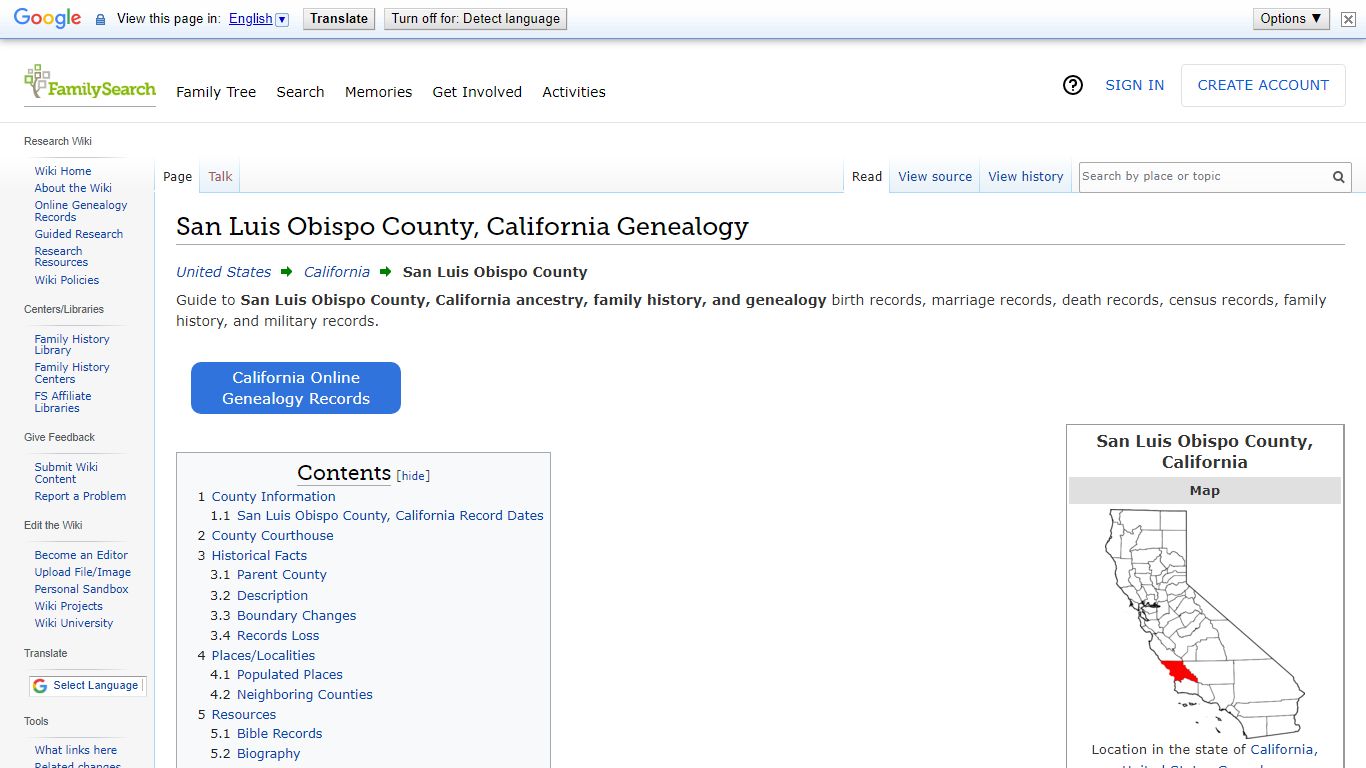Image resolution: width=1366 pixels, height=768 pixels.
Task: Jump to Bible Records section
Action: 280,734
